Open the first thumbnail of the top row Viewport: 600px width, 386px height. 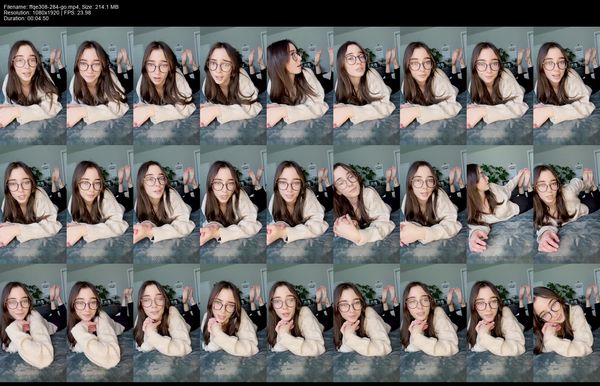33,86
